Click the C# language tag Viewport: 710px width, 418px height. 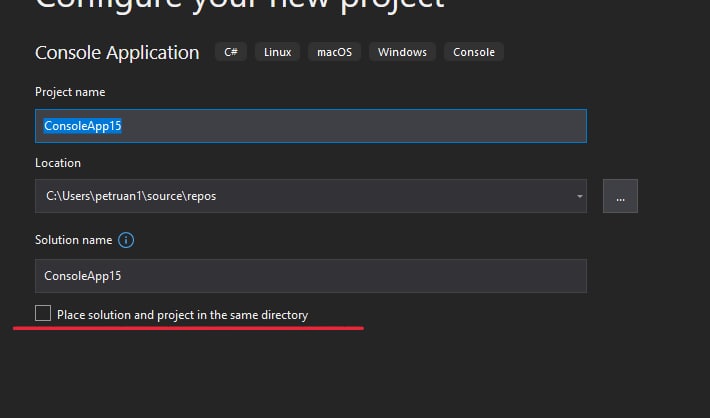(x=231, y=52)
